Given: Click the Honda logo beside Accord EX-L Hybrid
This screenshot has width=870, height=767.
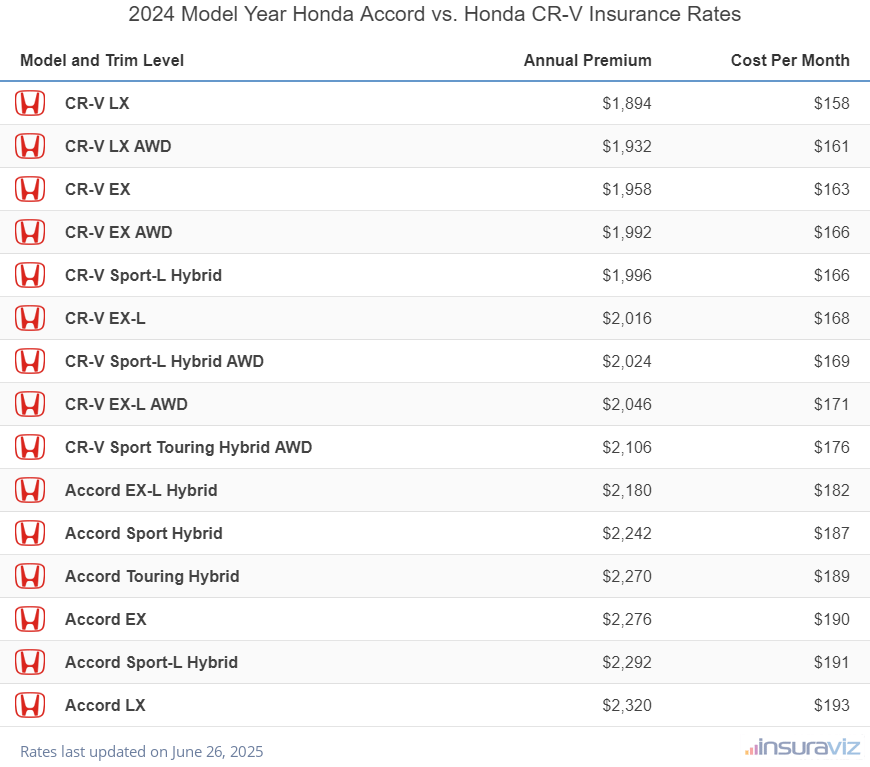Looking at the screenshot, I should 30,490.
